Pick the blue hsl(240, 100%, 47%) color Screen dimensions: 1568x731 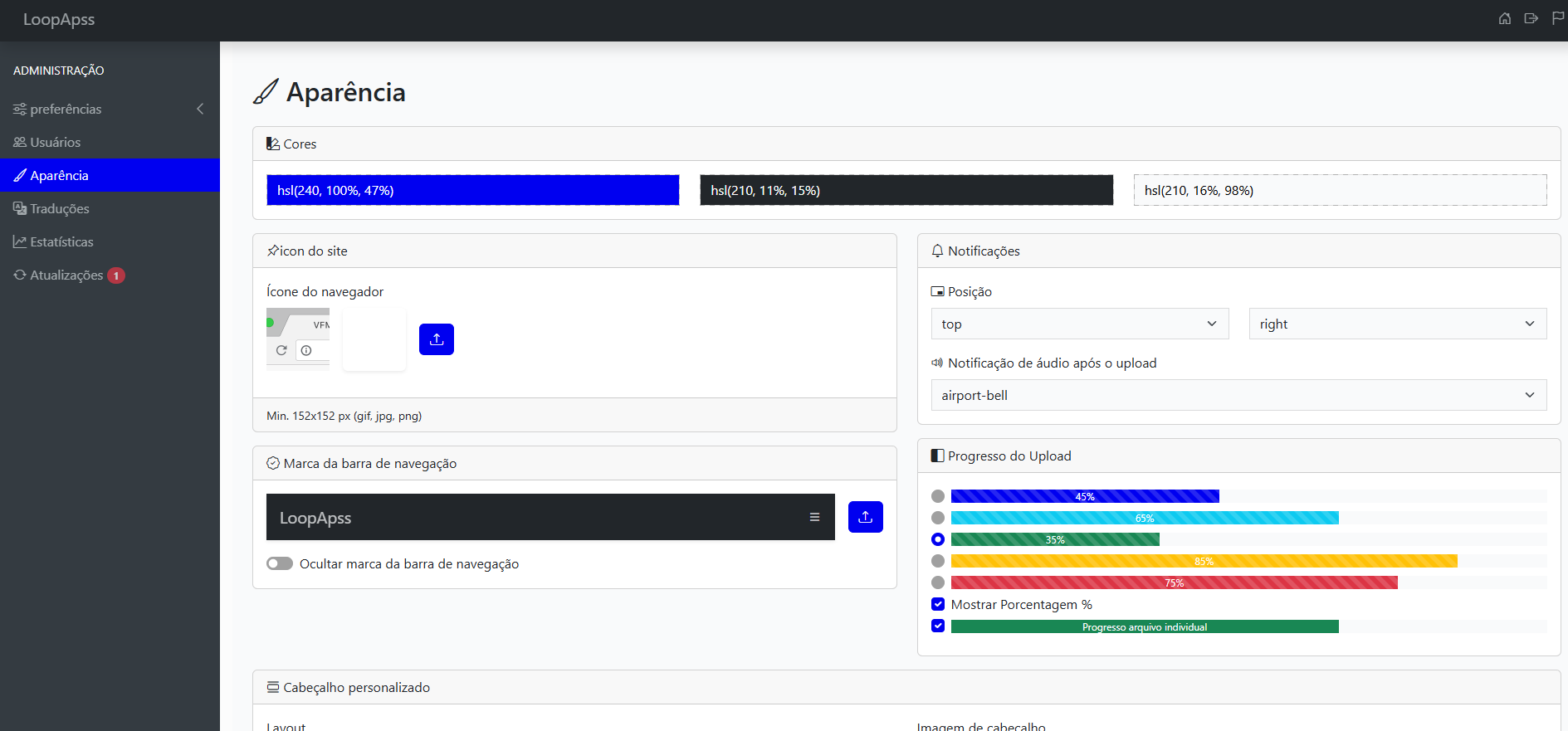point(472,190)
